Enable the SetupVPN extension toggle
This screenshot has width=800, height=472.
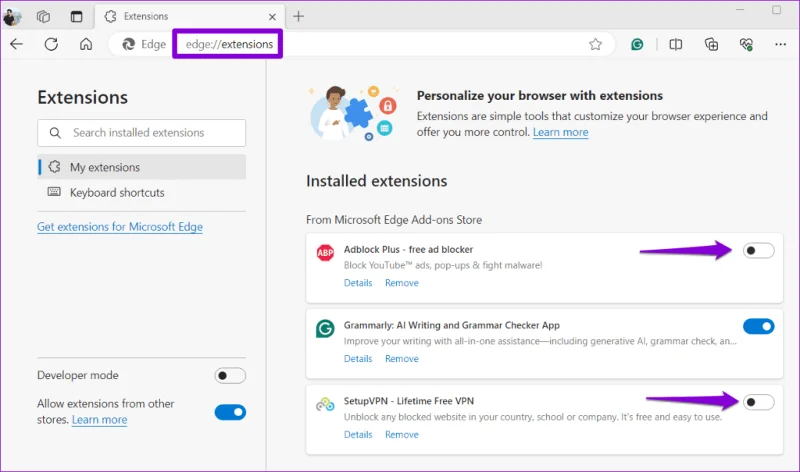pos(758,402)
